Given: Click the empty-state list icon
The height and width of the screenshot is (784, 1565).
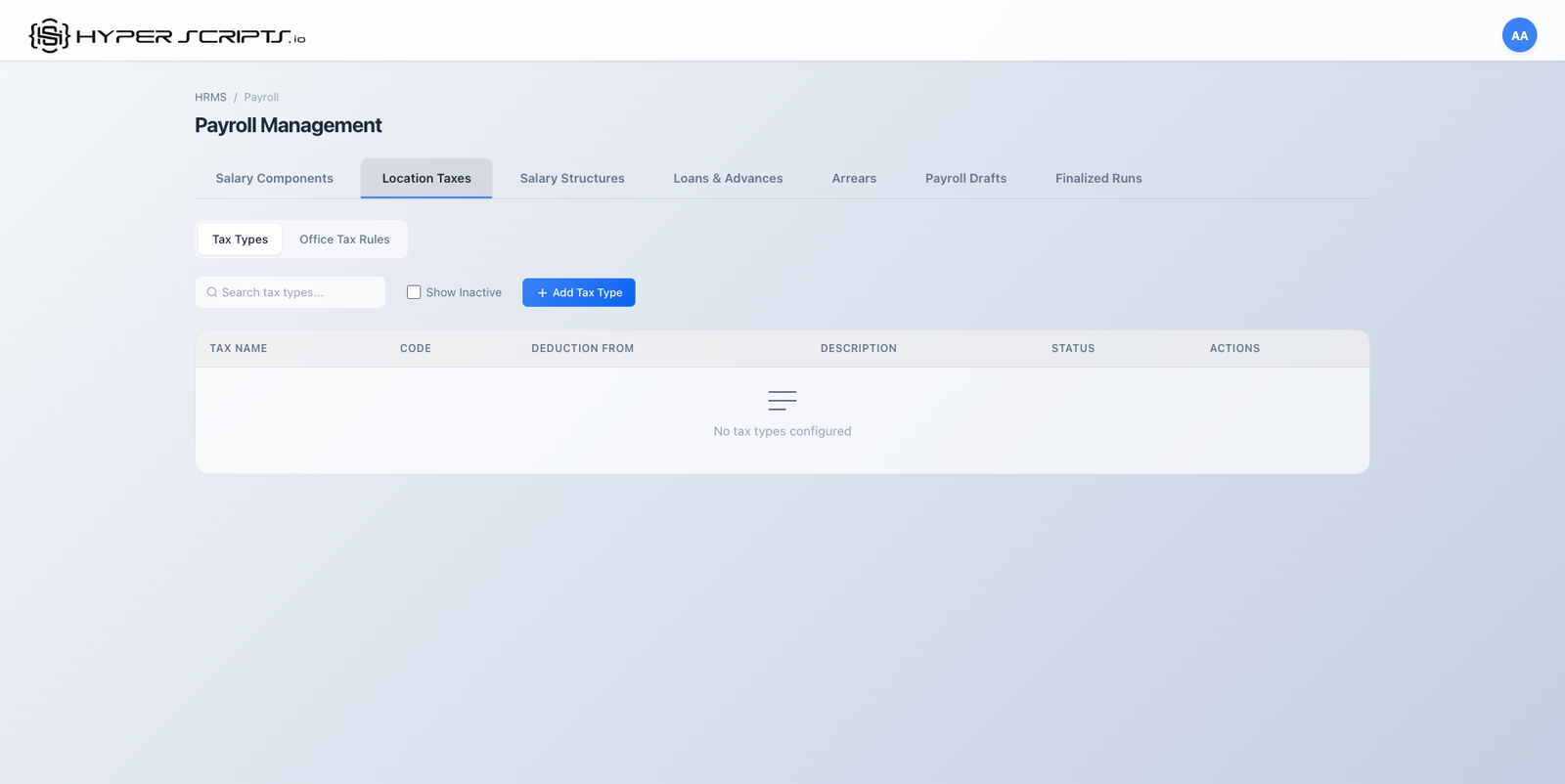Looking at the screenshot, I should (x=782, y=400).
